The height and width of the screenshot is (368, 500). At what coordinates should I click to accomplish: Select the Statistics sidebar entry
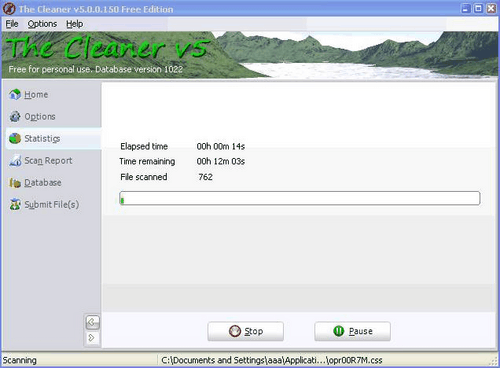[x=54, y=138]
